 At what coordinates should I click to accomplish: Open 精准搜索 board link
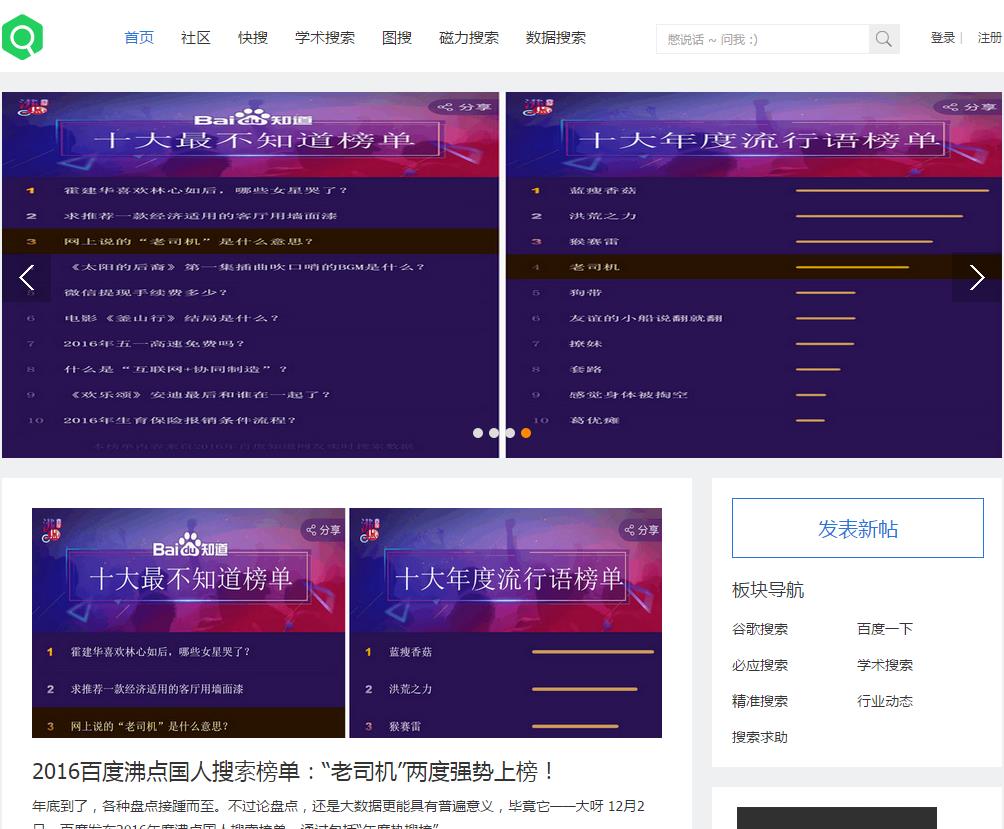tap(760, 701)
